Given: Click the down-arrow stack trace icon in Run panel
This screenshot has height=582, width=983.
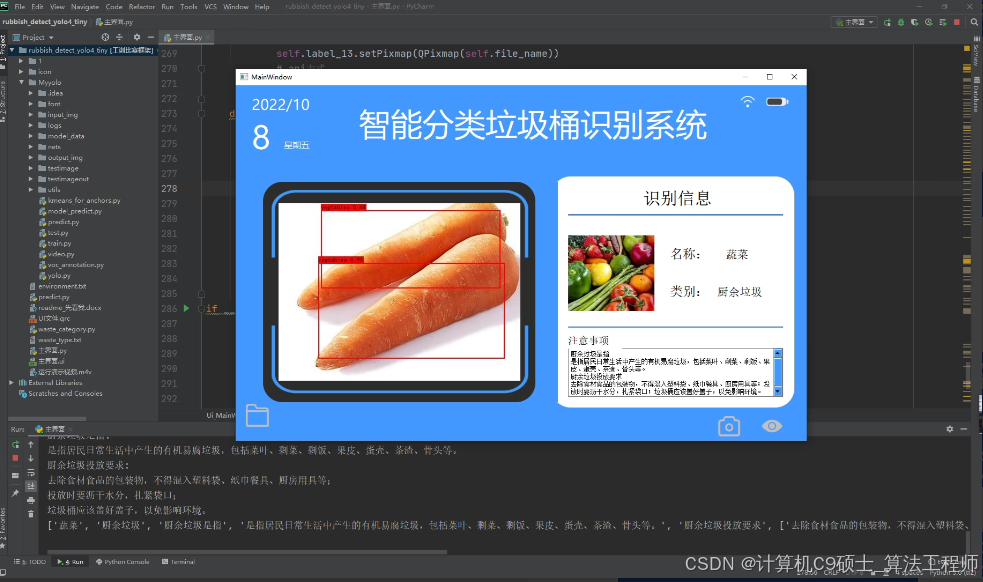Looking at the screenshot, I should pyautogui.click(x=31, y=458).
